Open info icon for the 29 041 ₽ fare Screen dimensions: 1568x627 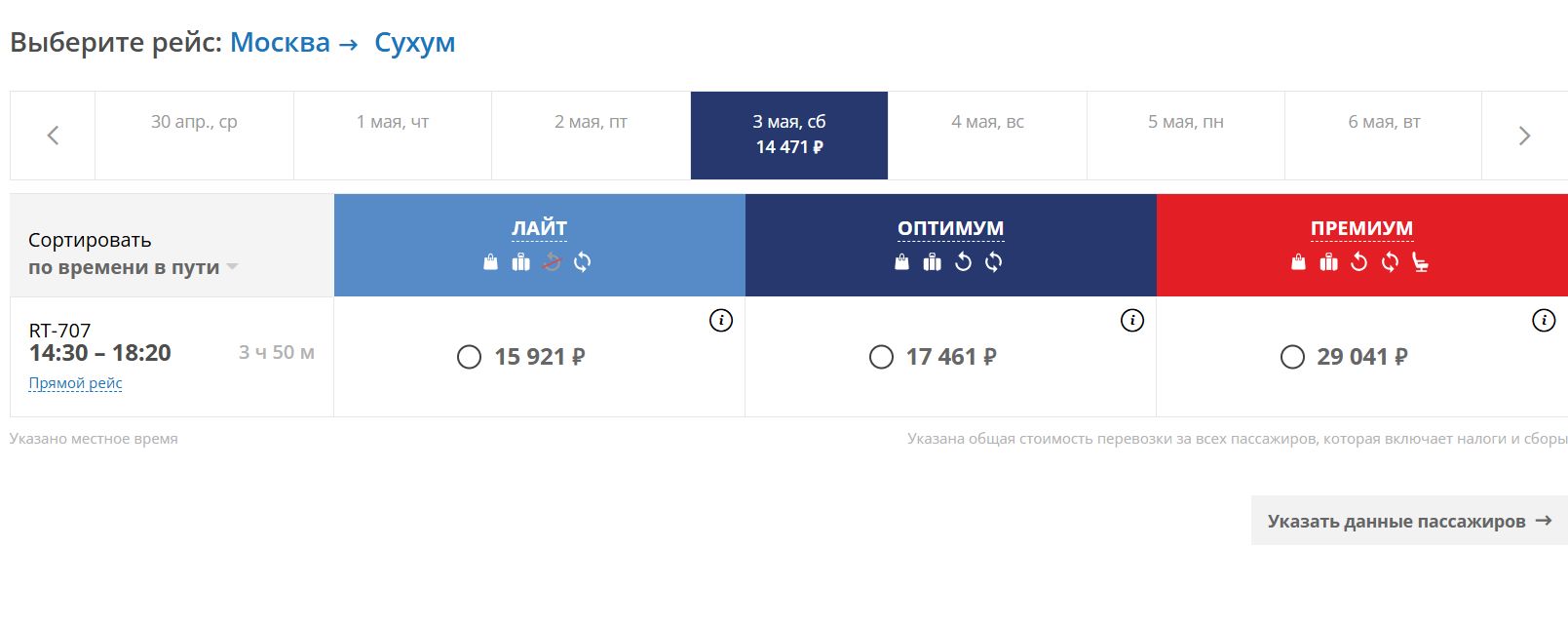click(1544, 320)
